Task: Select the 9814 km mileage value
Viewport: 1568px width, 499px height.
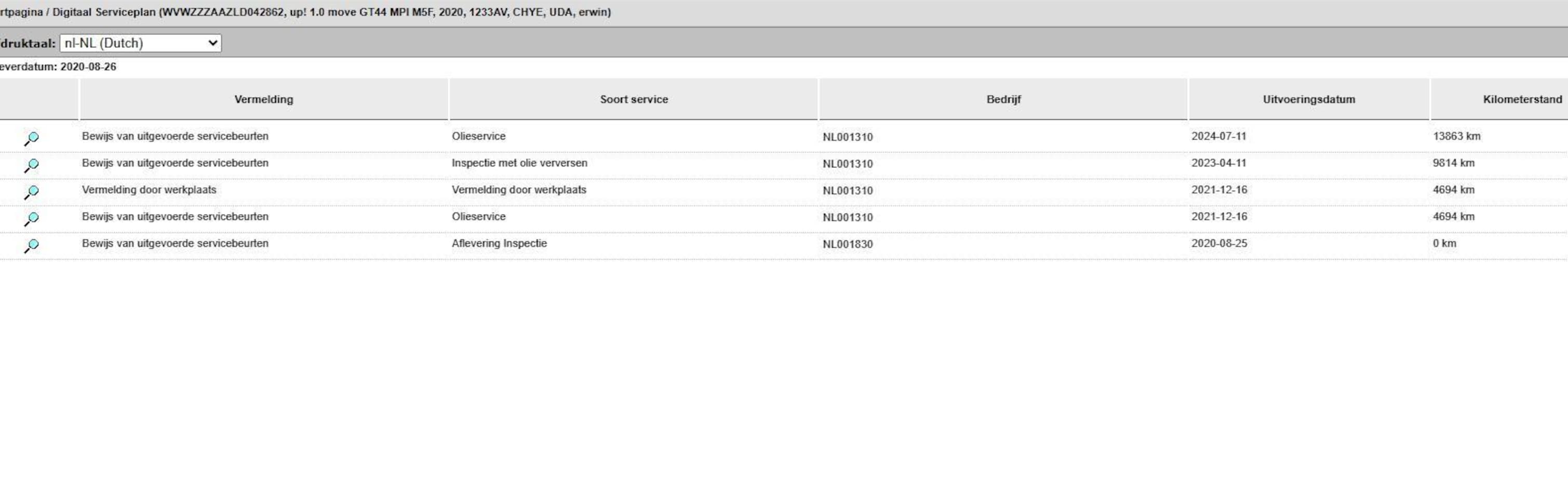Action: click(x=1453, y=163)
